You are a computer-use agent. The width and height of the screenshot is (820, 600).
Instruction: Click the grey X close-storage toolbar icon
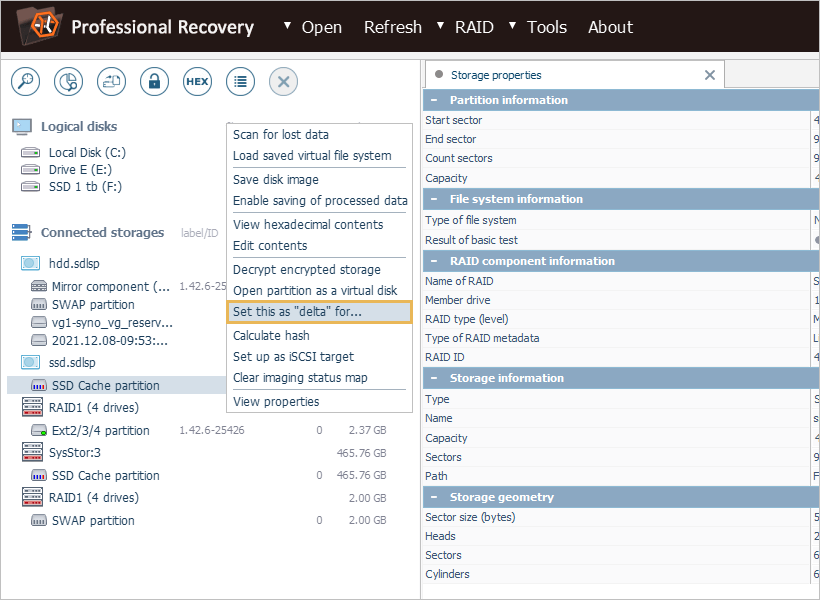(x=283, y=82)
